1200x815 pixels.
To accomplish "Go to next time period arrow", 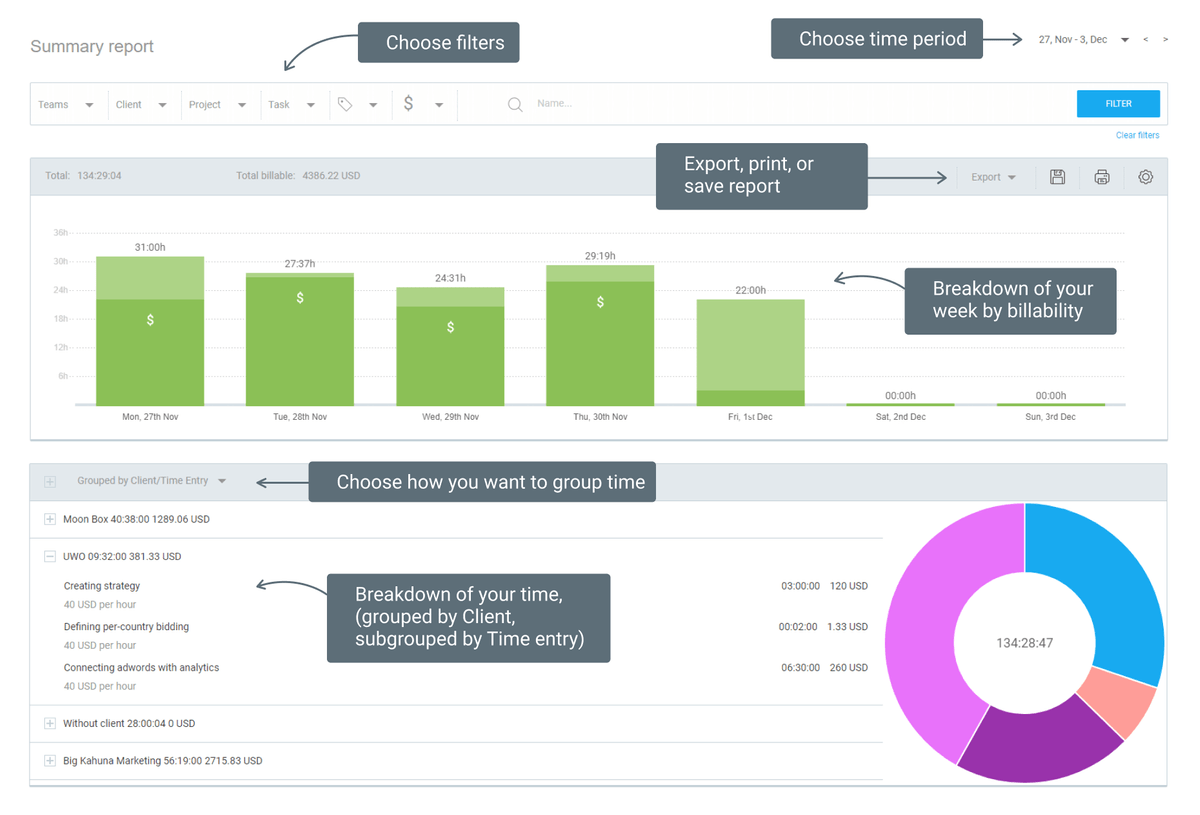I will 1166,40.
